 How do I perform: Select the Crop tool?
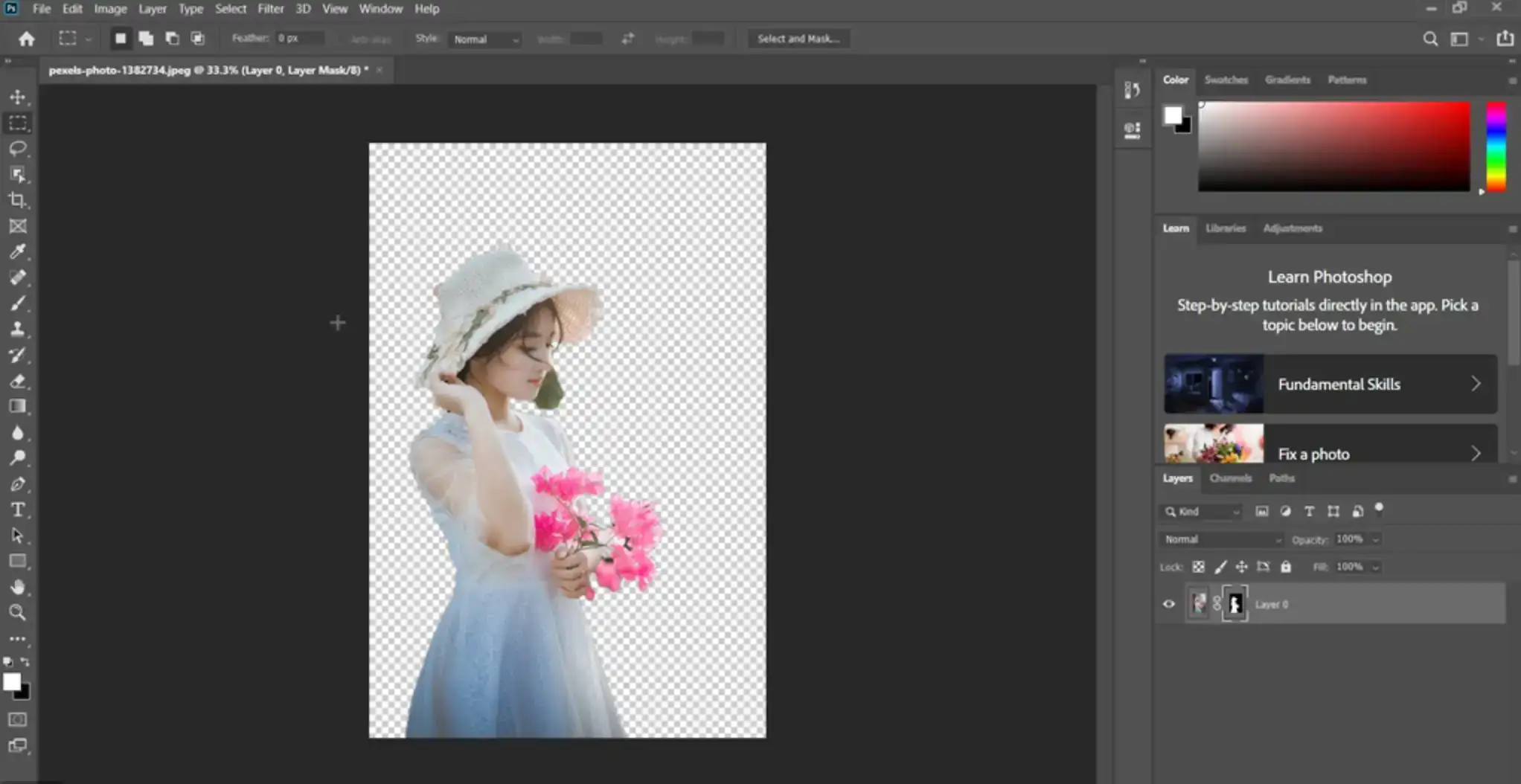click(x=18, y=200)
